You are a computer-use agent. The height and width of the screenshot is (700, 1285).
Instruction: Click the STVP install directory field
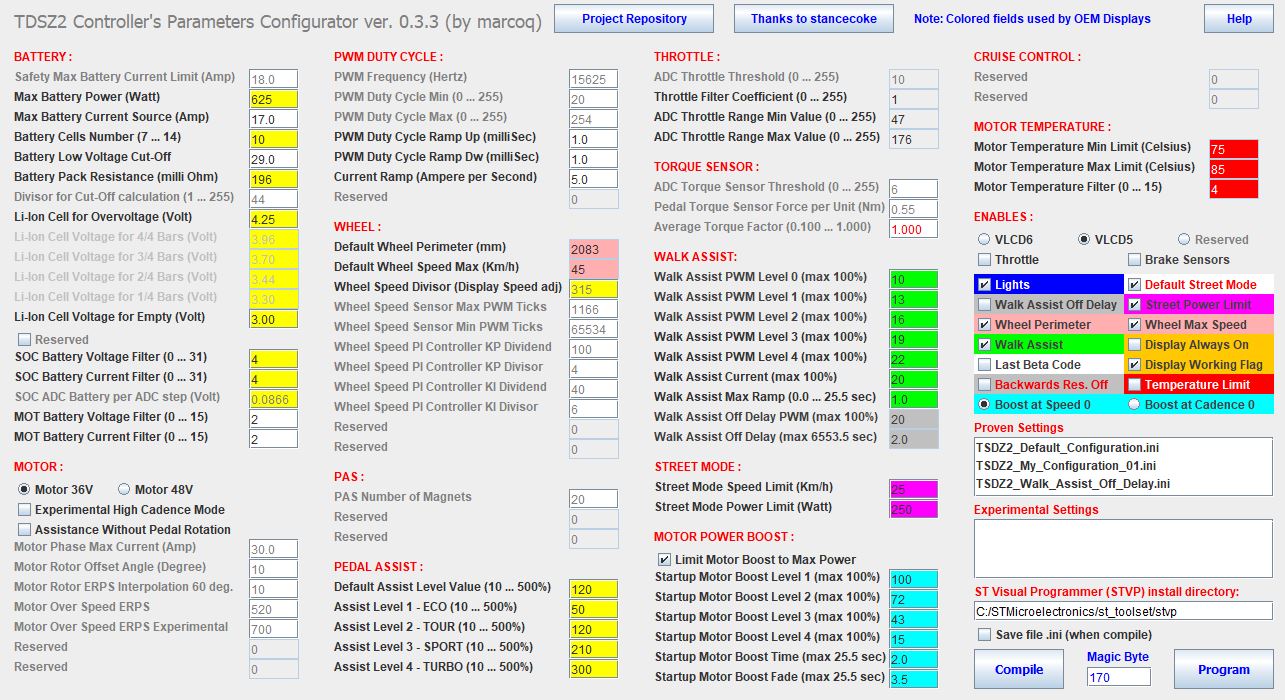click(x=1123, y=611)
